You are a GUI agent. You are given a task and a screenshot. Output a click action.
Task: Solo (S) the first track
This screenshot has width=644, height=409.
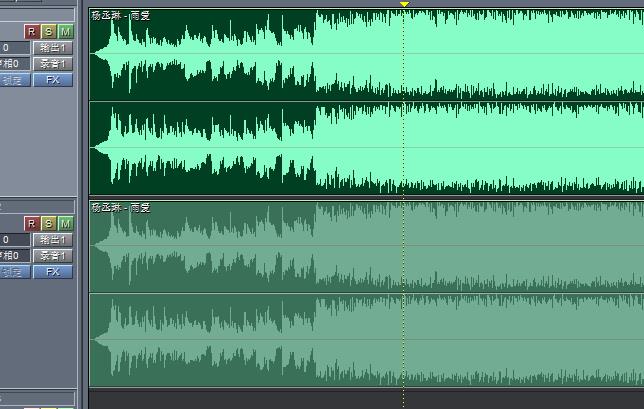tap(49, 32)
